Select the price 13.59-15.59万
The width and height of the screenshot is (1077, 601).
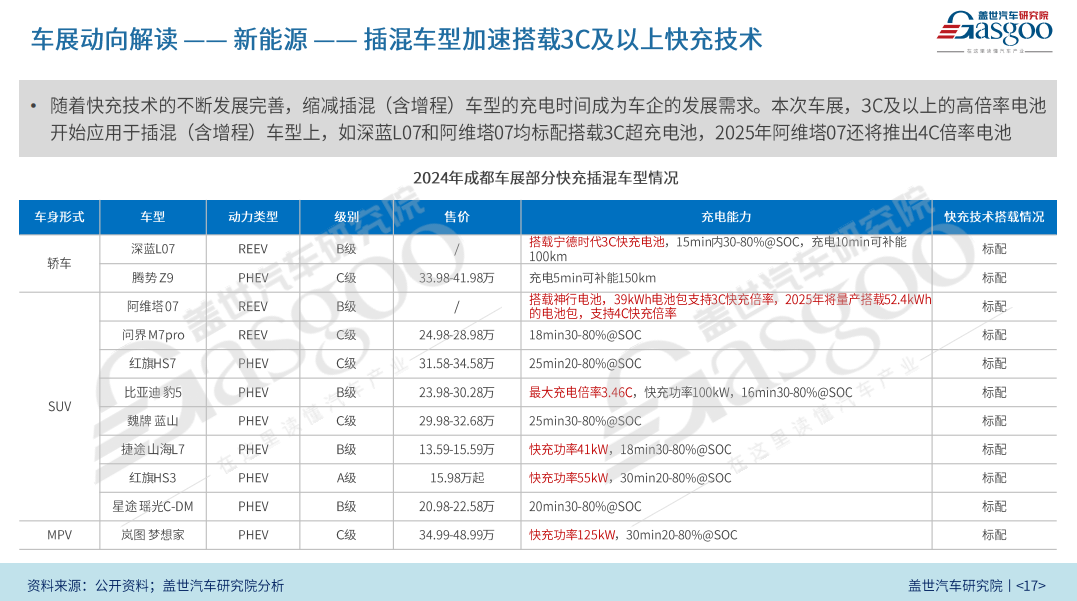click(457, 449)
